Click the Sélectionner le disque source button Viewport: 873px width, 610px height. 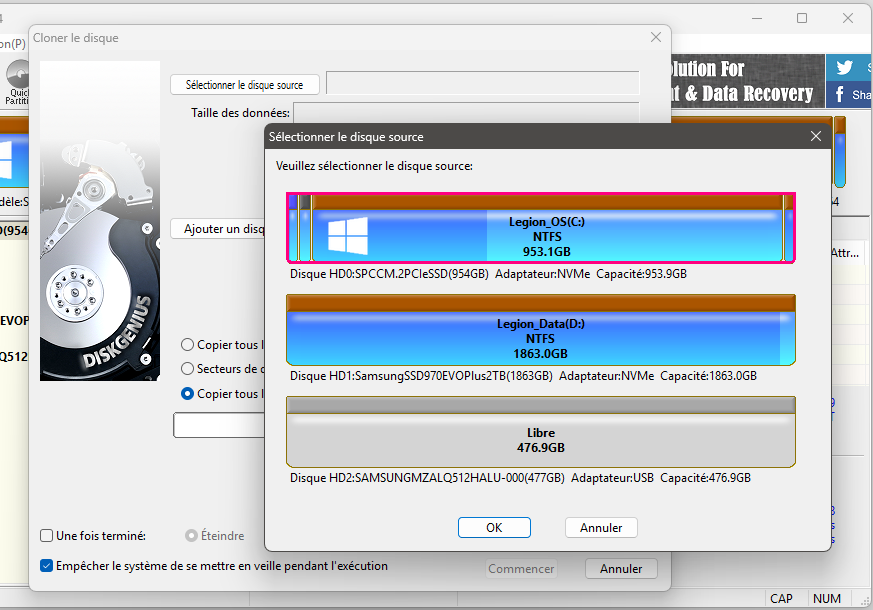pos(245,85)
